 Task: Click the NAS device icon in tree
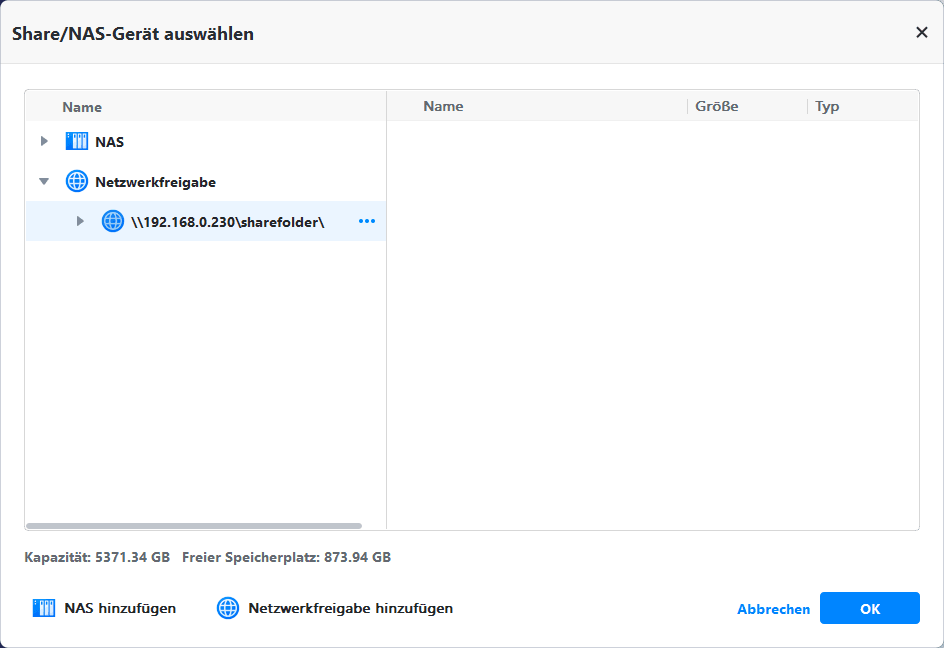pos(77,141)
